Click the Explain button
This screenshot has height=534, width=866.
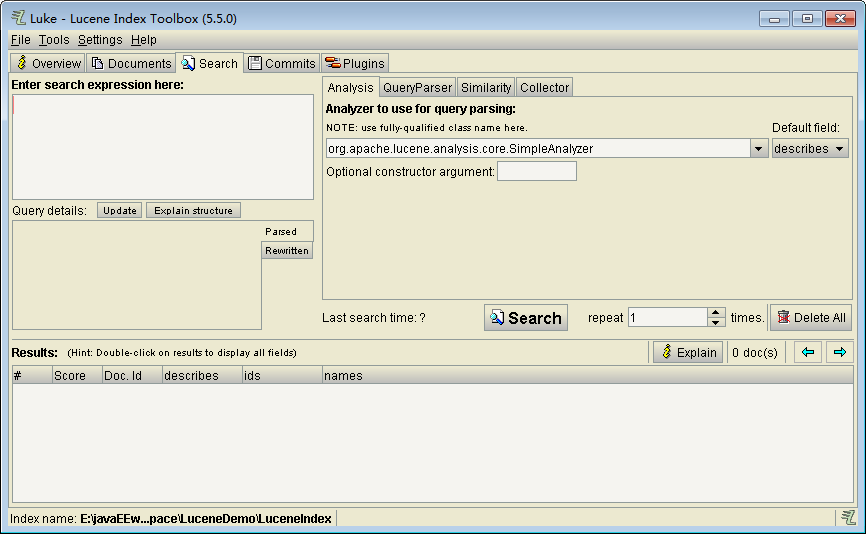687,352
